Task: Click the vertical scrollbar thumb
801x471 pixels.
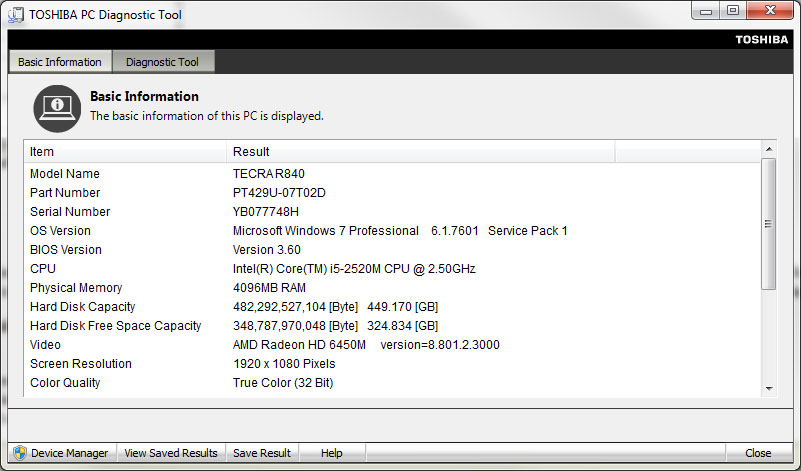Action: coord(769,224)
